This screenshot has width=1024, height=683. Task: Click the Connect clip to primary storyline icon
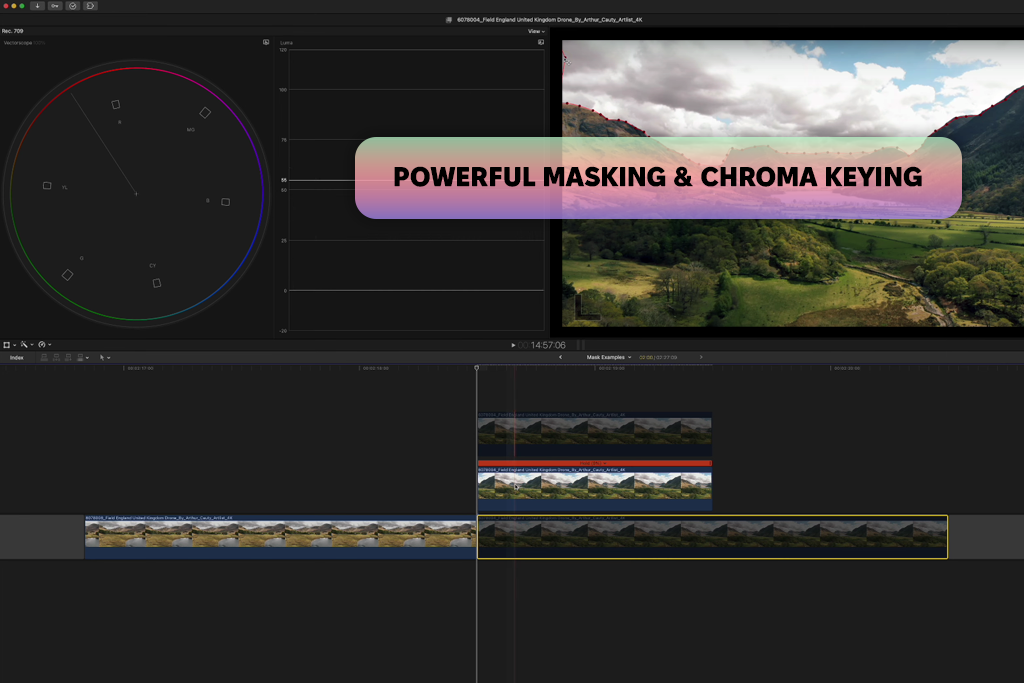(44, 358)
